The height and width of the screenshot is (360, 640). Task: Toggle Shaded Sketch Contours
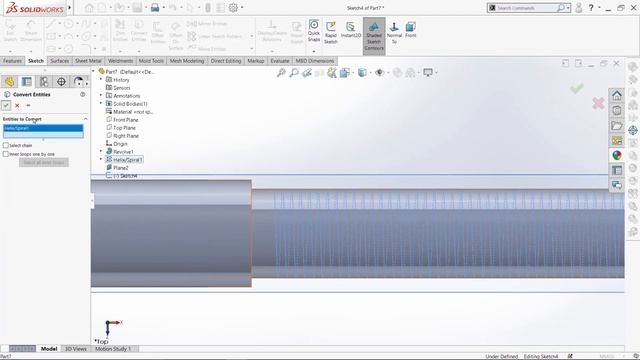[x=374, y=35]
